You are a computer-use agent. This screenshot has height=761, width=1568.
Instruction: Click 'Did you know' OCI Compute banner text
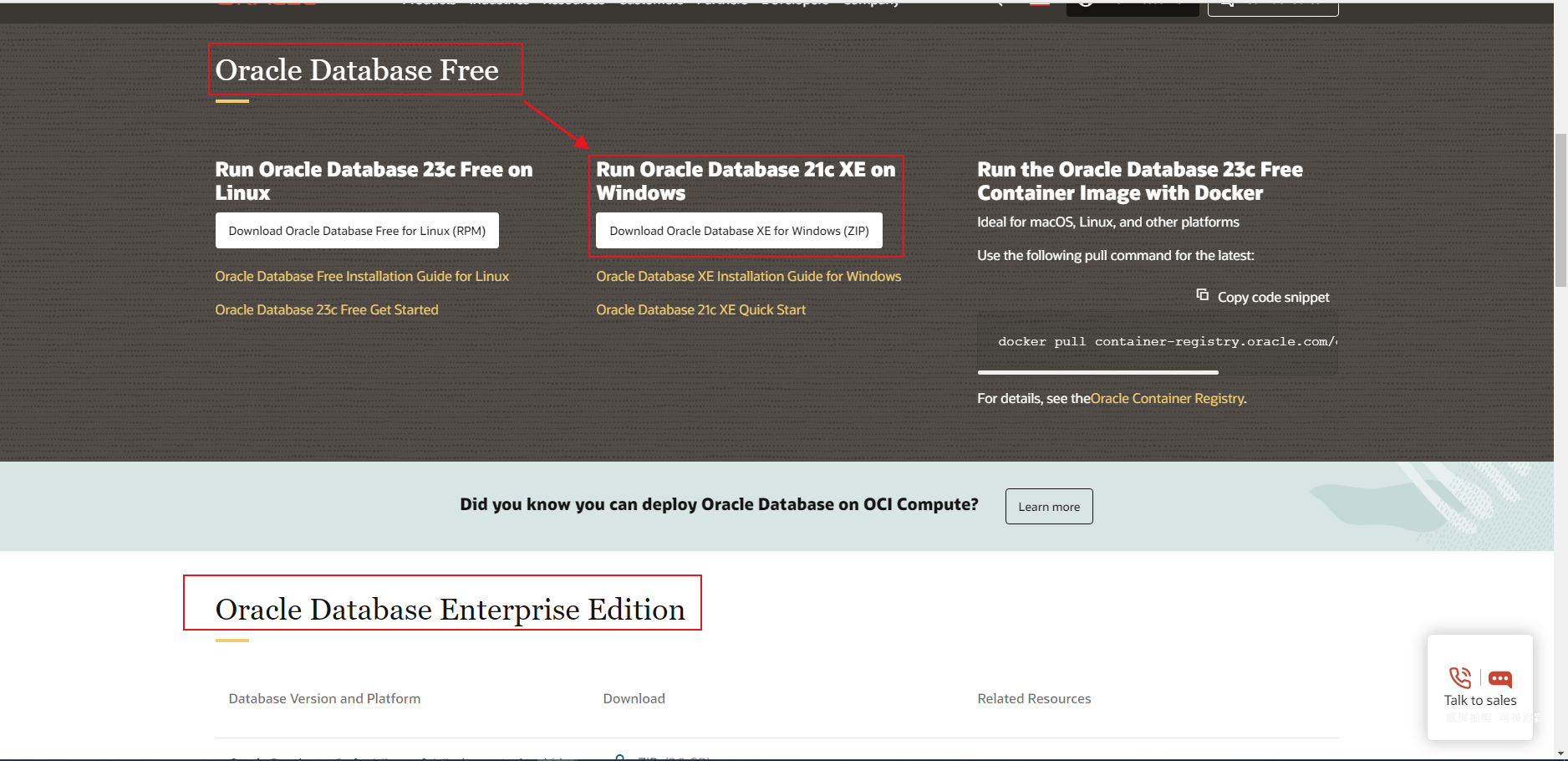pyautogui.click(x=719, y=504)
